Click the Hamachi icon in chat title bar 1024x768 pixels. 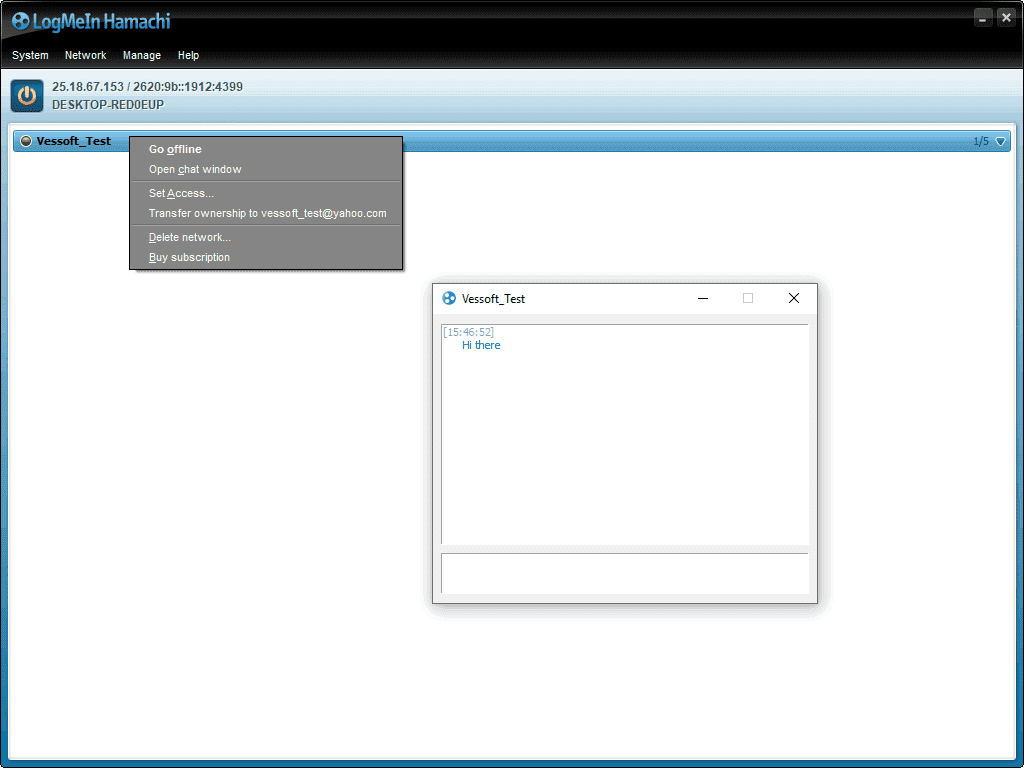449,298
